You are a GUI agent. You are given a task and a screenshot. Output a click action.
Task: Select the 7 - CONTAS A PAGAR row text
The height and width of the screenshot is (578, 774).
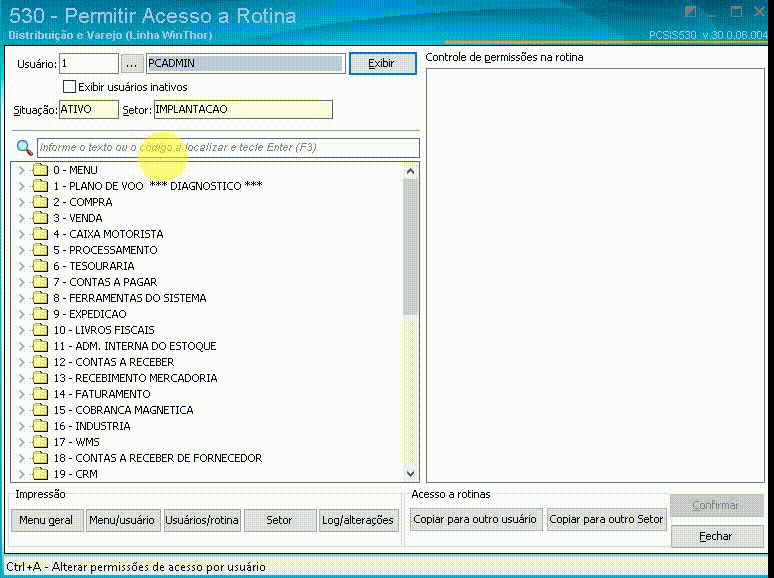(x=105, y=282)
